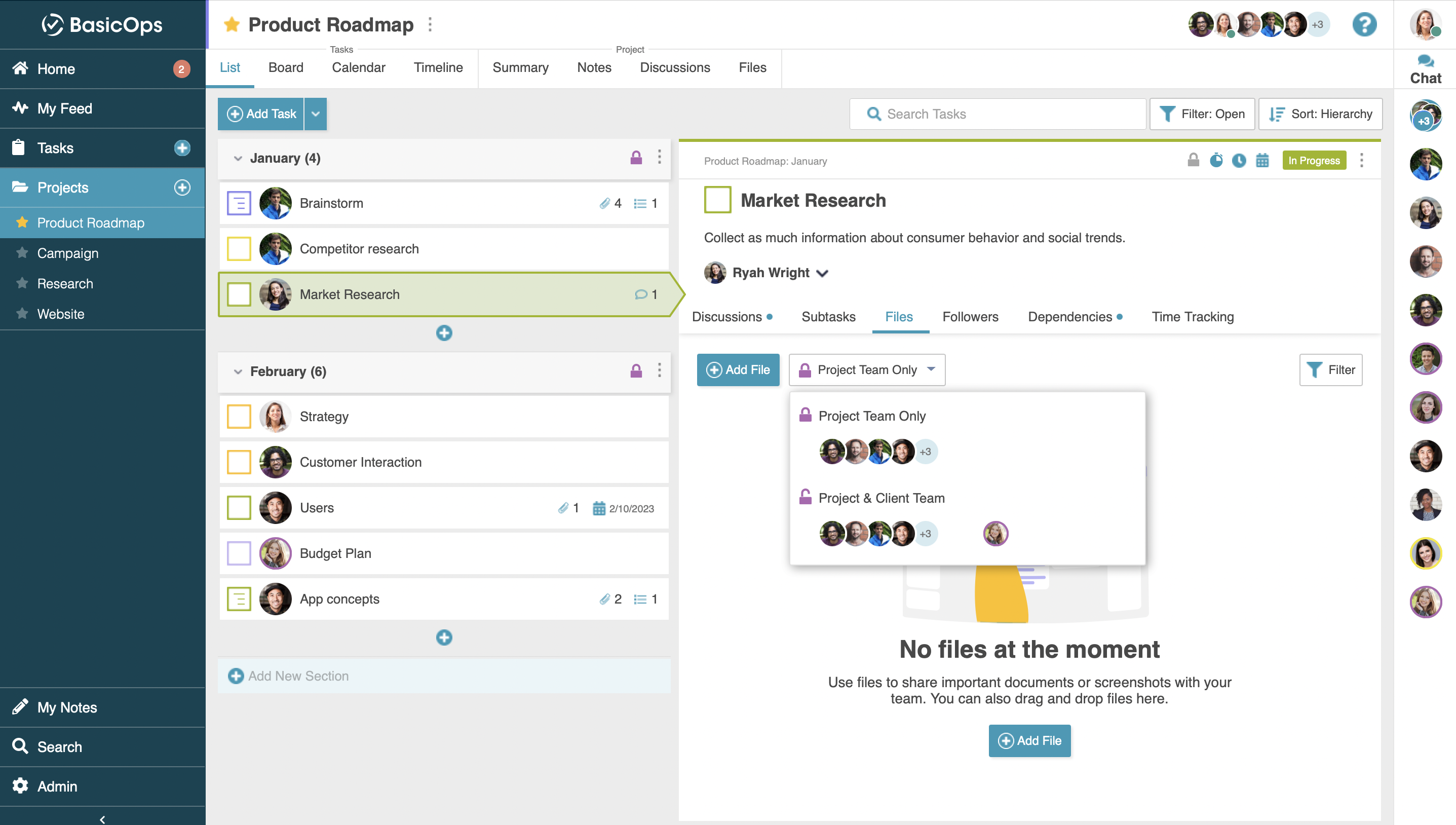Click the due date calendar icon in task header
This screenshot has width=1456, height=825.
click(1262, 160)
